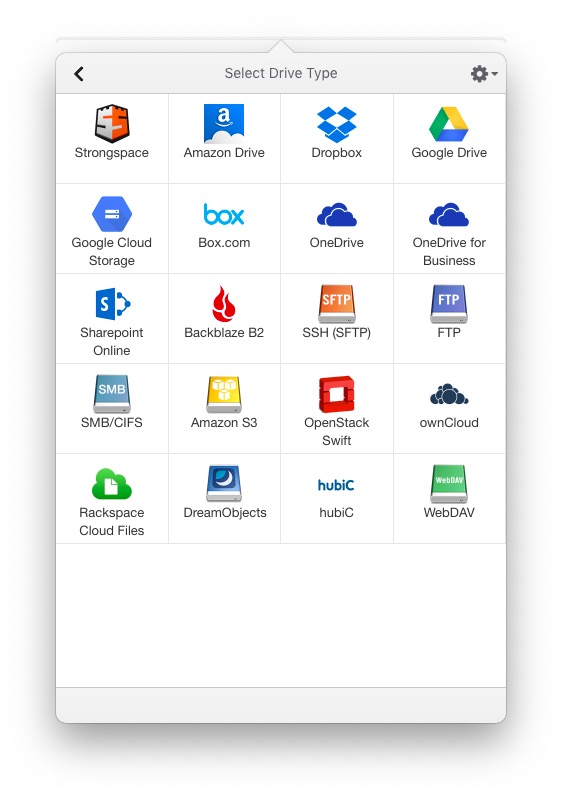562x797 pixels.
Task: Select the Google Drive icon
Action: (x=449, y=124)
